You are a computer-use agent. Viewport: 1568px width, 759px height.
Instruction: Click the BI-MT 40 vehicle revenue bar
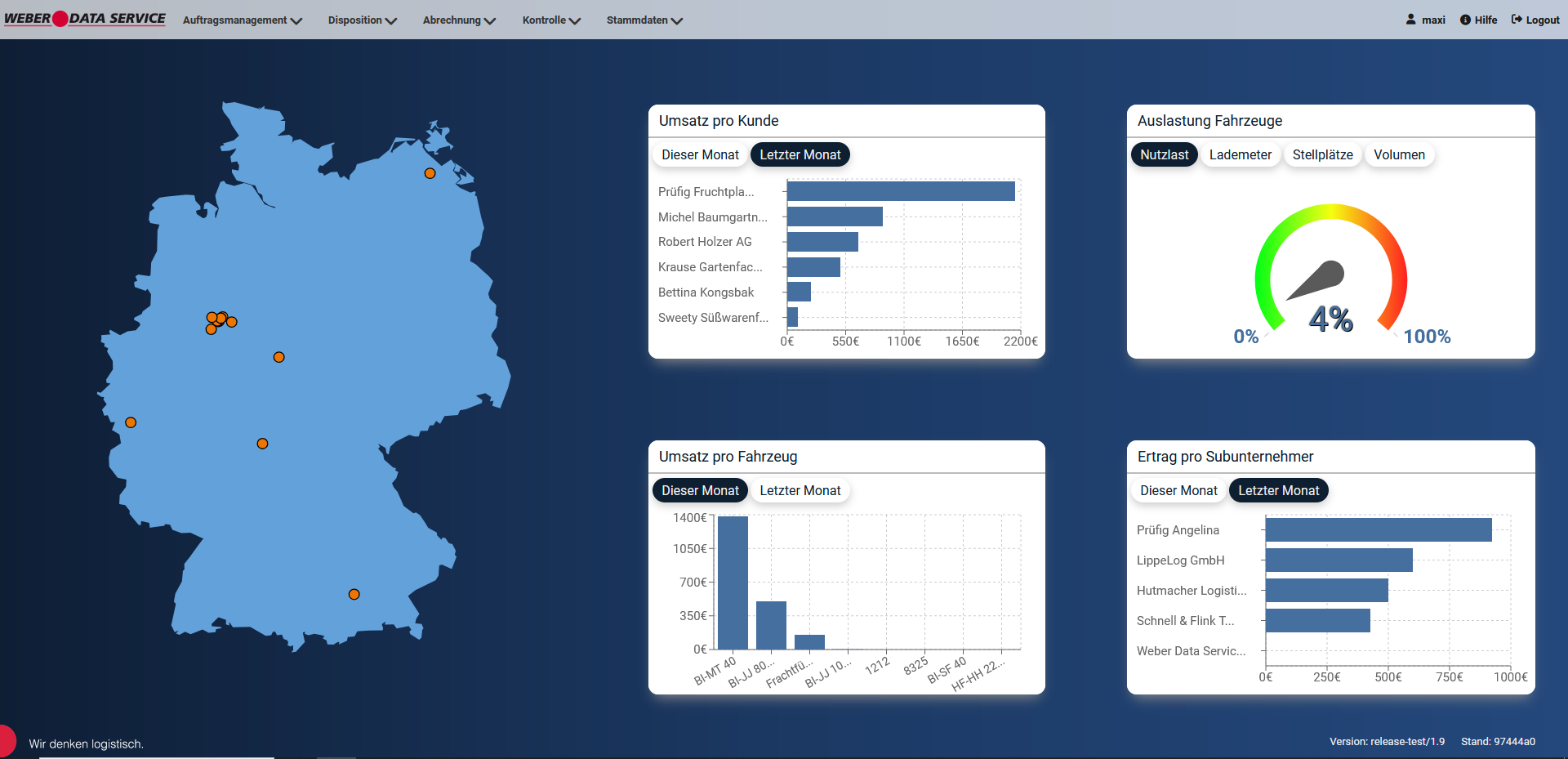[733, 583]
